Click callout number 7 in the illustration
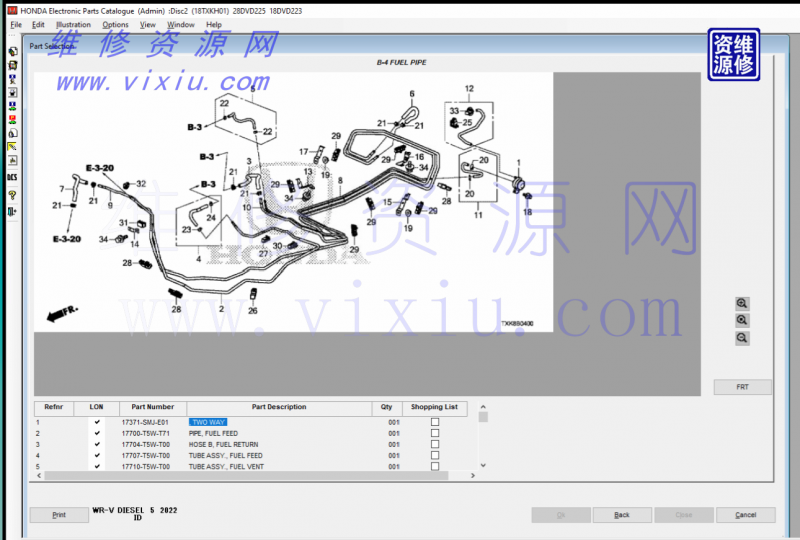 click(62, 189)
